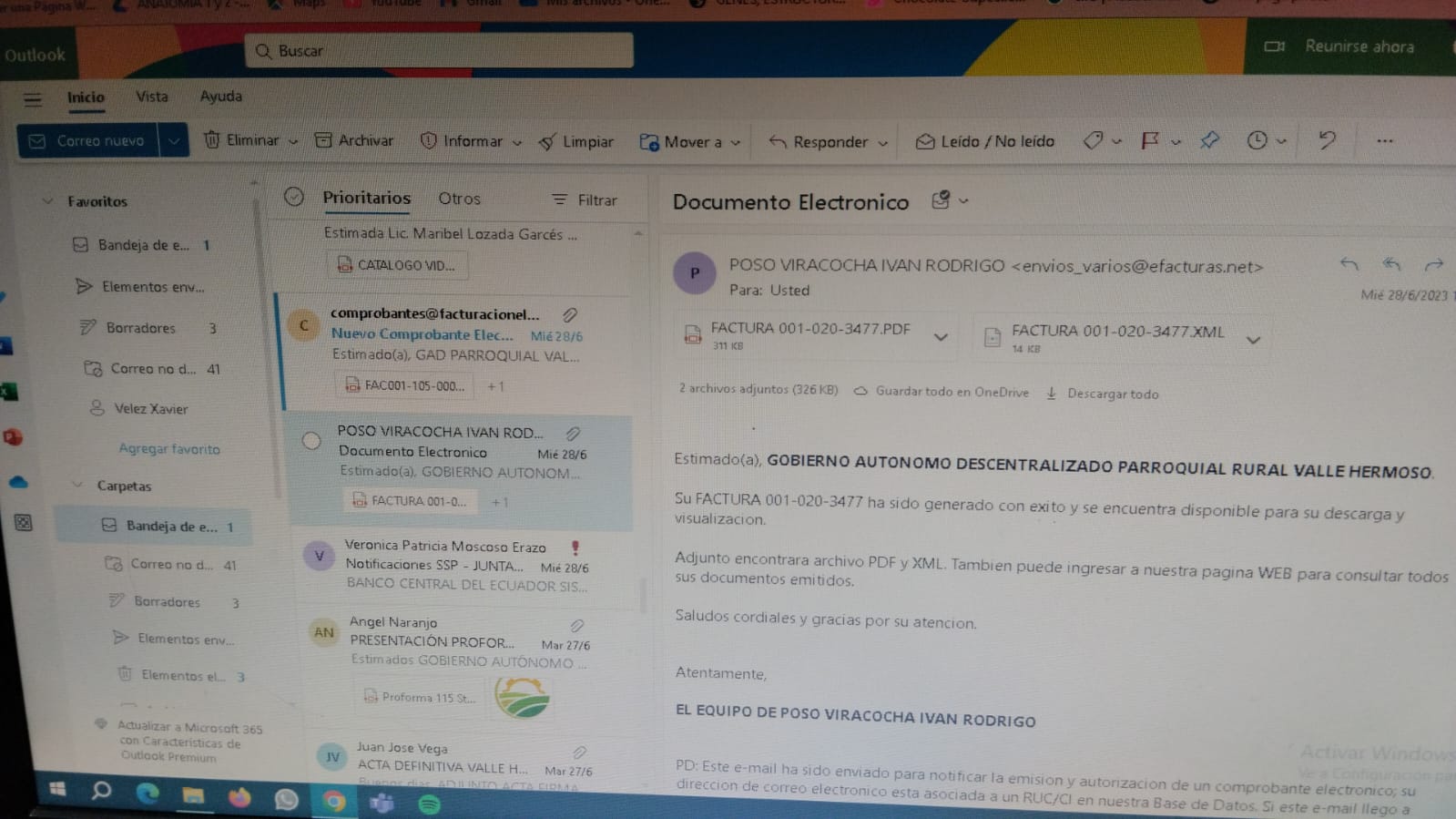Toggle the select-all messages circle
Screen dimensions: 1456x819
pyautogui.click(x=293, y=197)
